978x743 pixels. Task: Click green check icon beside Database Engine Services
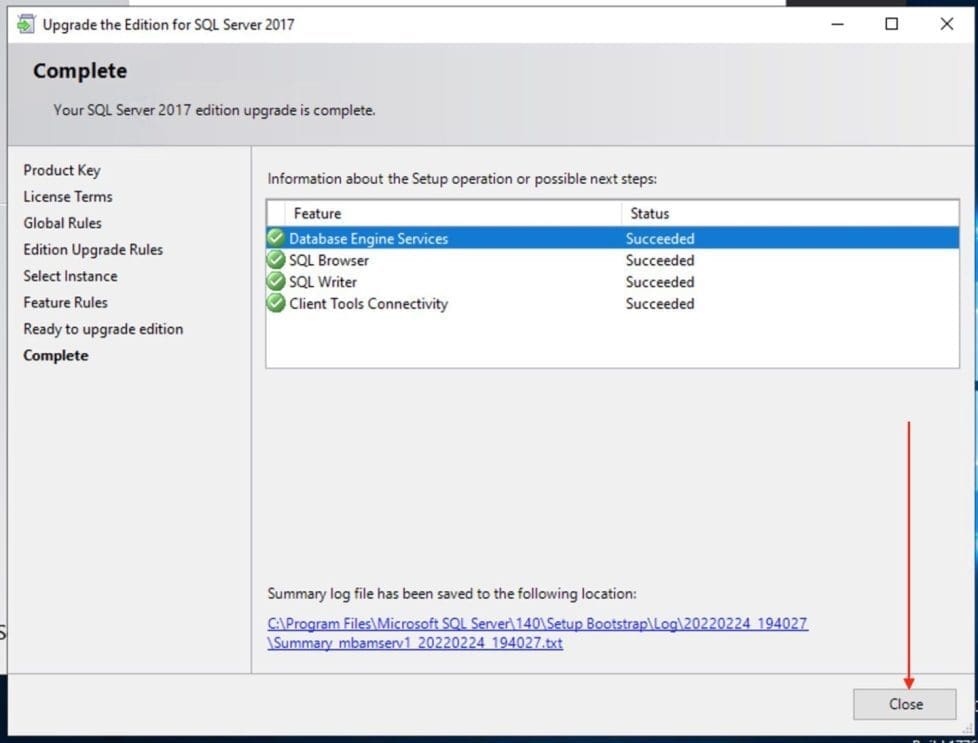tap(277, 239)
